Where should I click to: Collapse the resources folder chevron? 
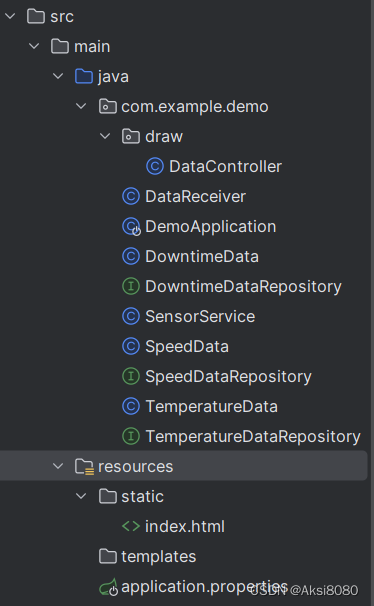coord(58,466)
